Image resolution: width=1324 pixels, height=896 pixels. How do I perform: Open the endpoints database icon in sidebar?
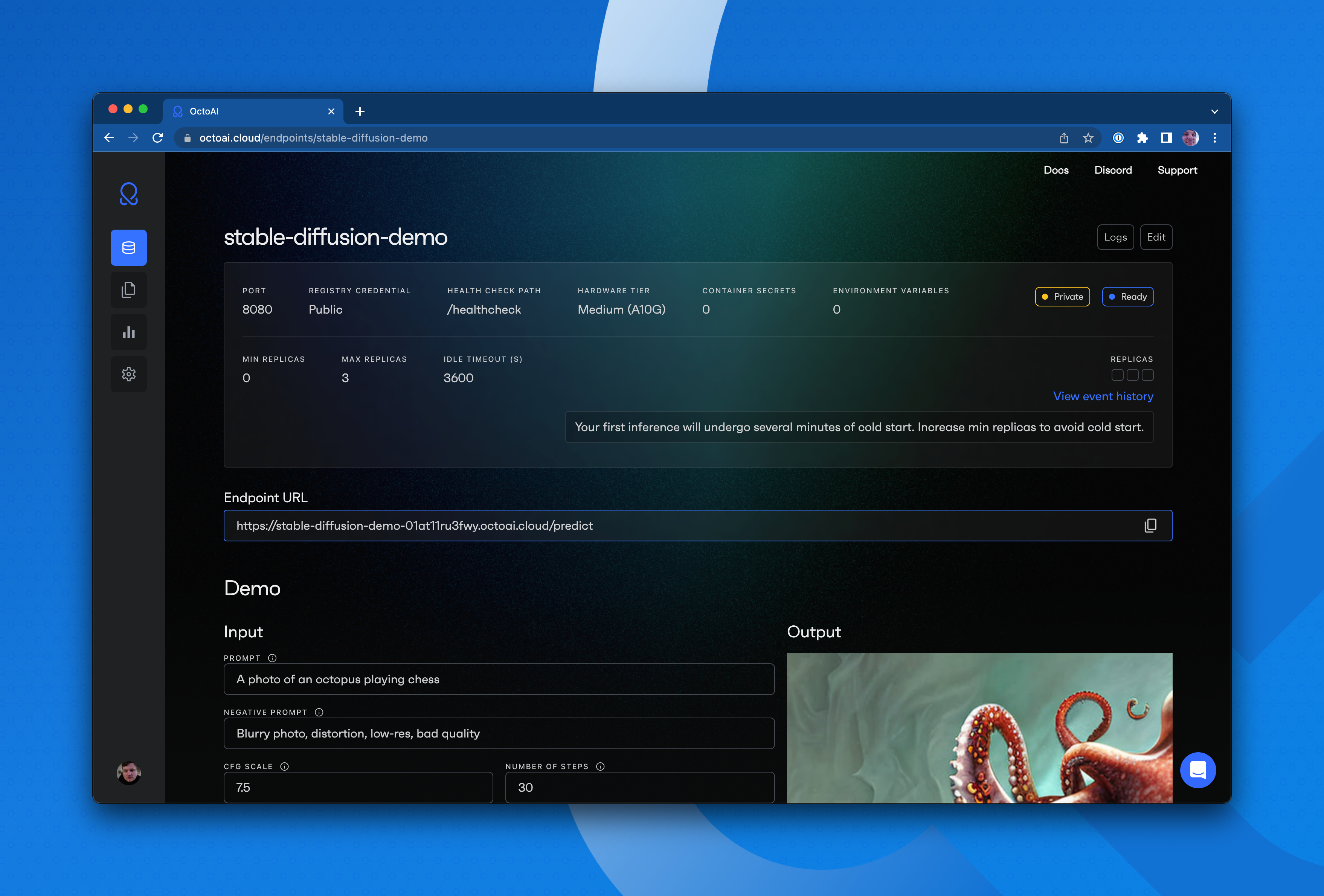129,248
